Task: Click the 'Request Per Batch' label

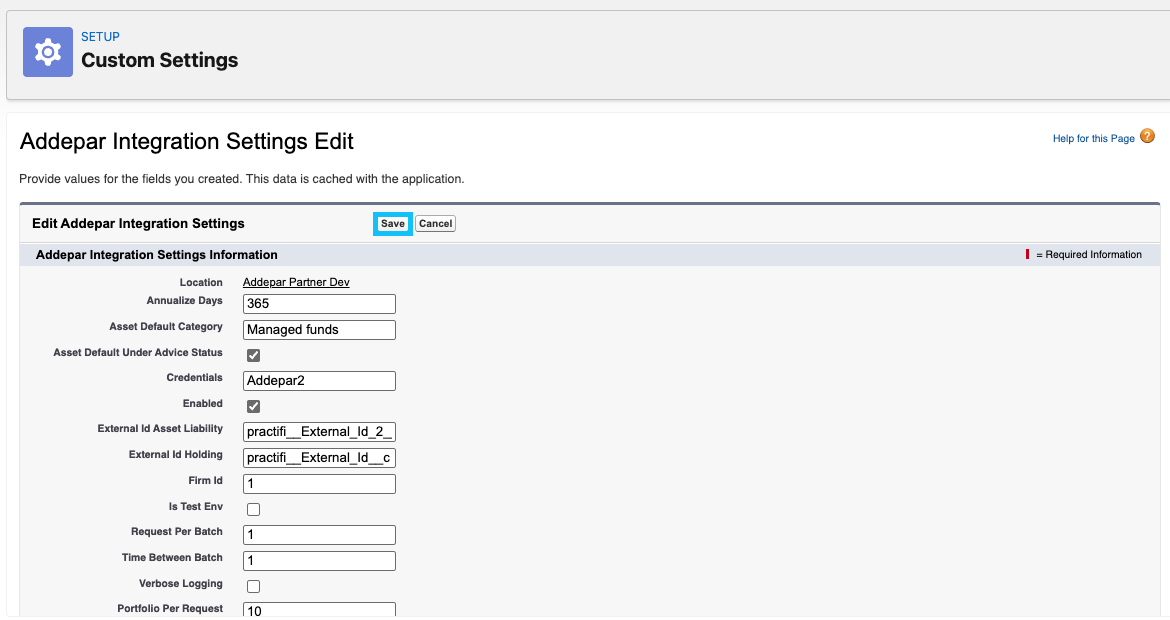Action: 177,531
